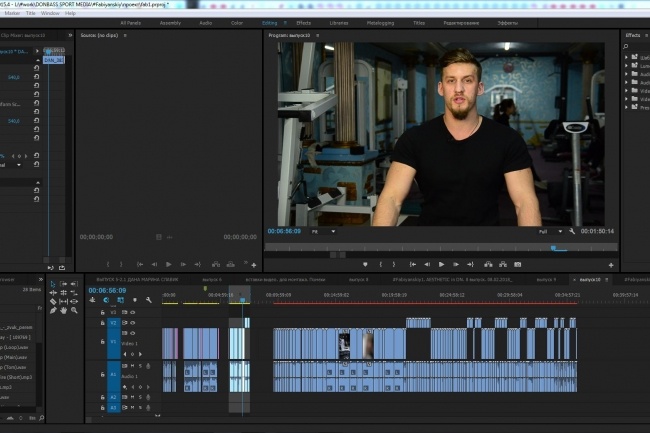Open the Program panel menu
This screenshot has height=433, width=650.
(x=318, y=36)
